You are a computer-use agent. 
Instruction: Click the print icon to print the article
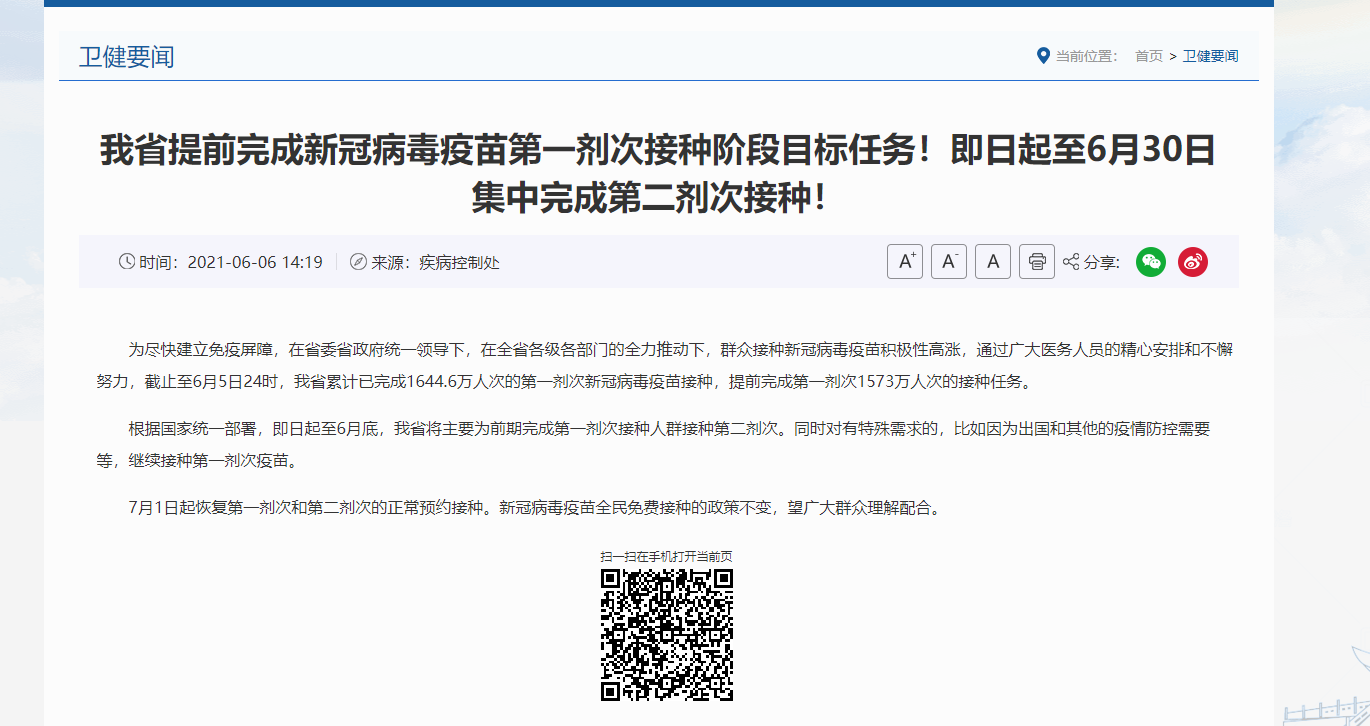[x=1037, y=261]
